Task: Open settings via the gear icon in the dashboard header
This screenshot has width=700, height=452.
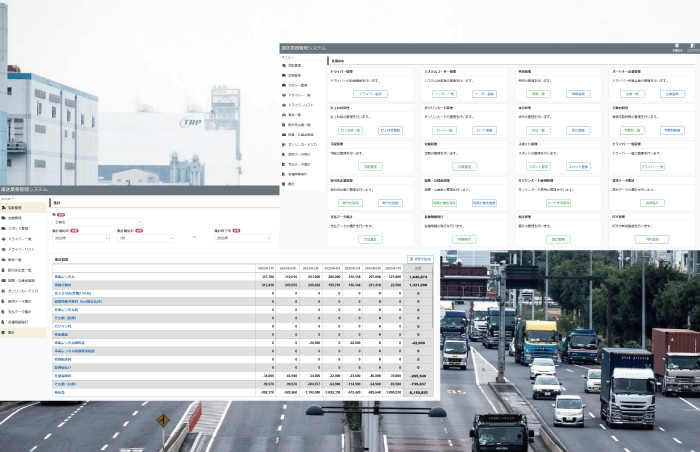Action: click(678, 47)
